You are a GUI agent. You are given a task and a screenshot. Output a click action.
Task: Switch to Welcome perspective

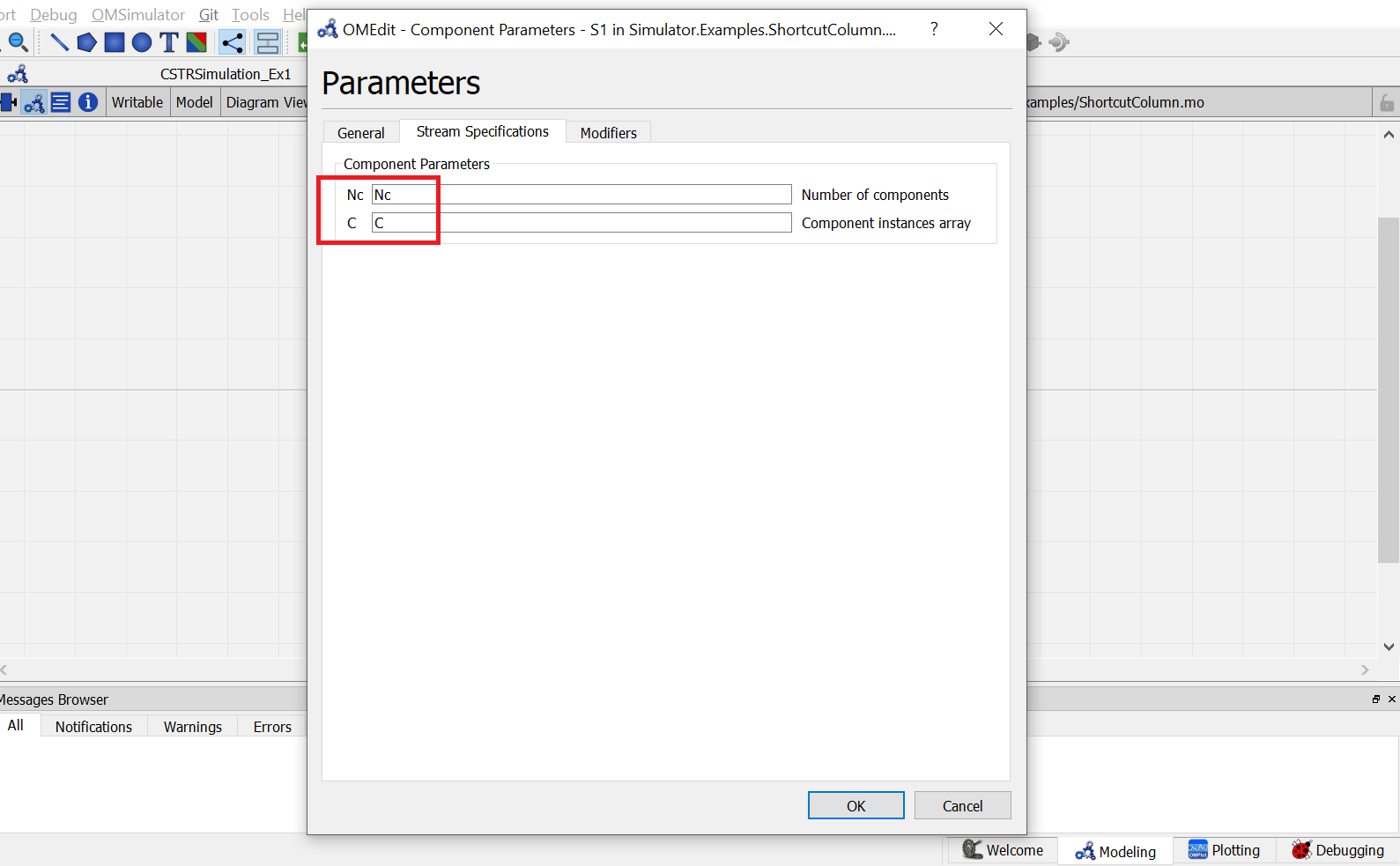pyautogui.click(x=1003, y=850)
